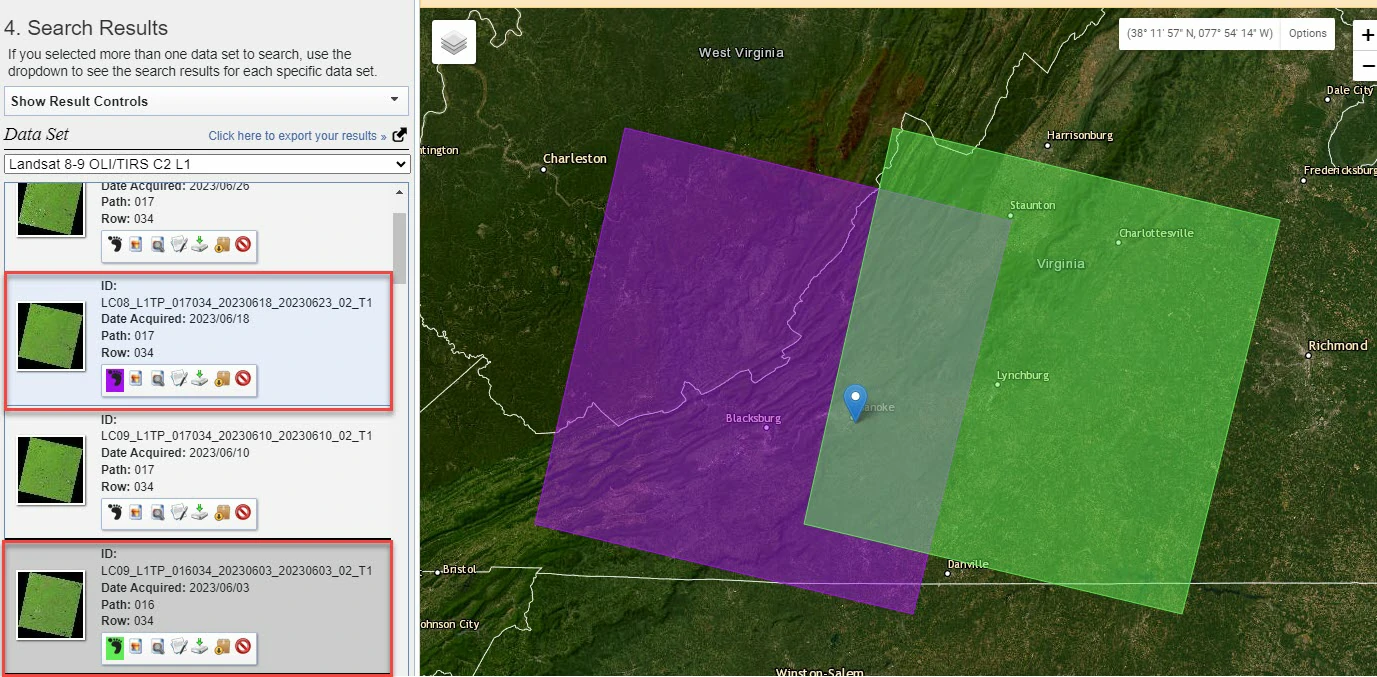Toggle purple footprint for 2023/06/18 scene
The width and height of the screenshot is (1377, 677).
[114, 379]
